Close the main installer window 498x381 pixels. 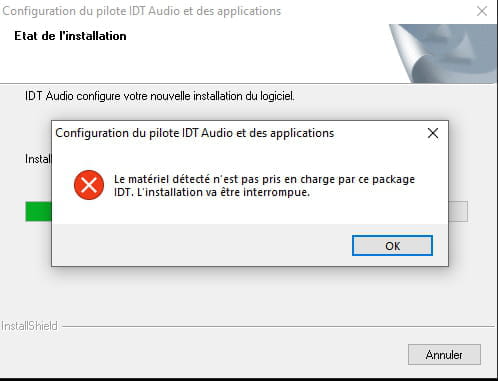point(482,11)
